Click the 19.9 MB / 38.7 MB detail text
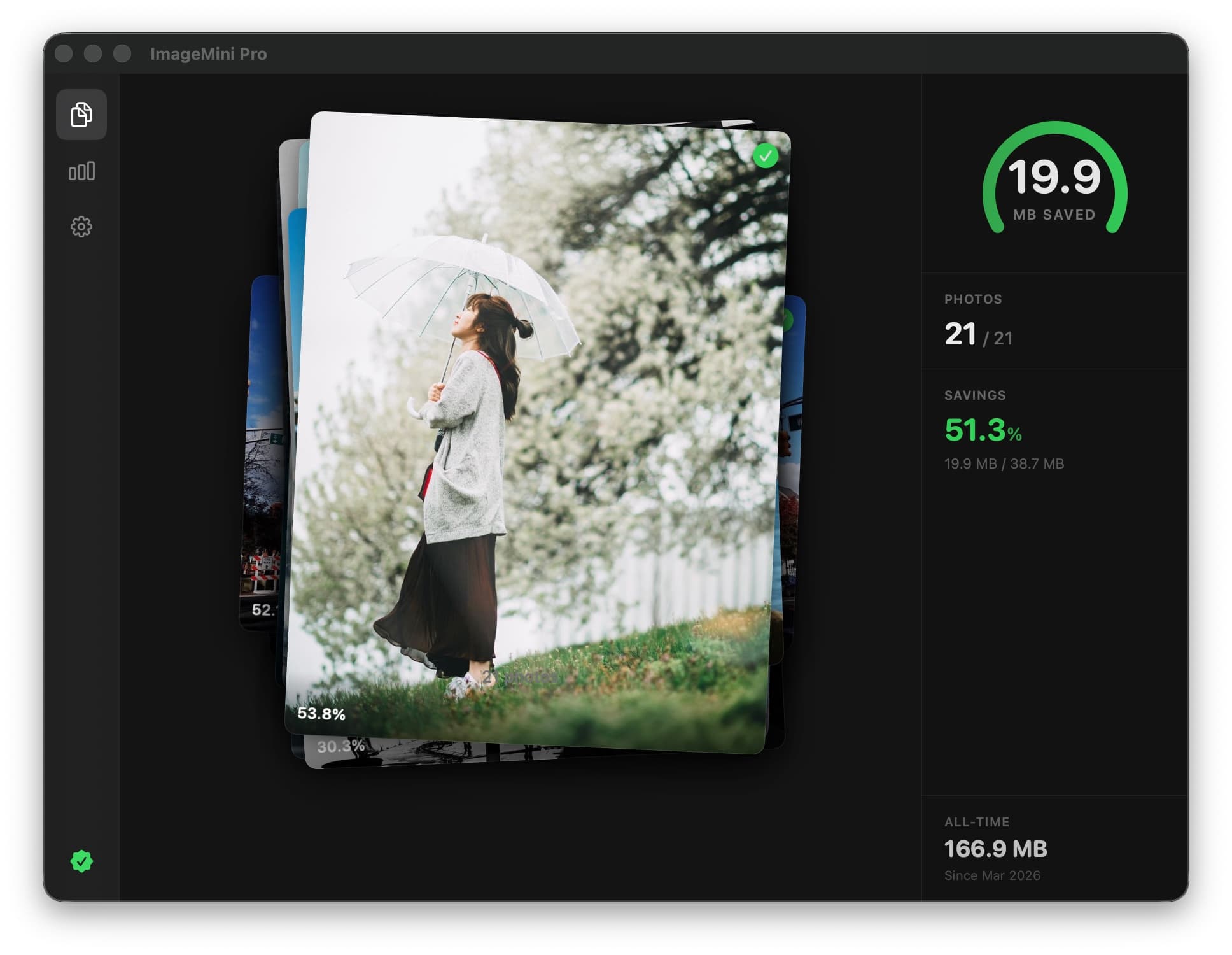The height and width of the screenshot is (955, 1232). pos(1005,464)
